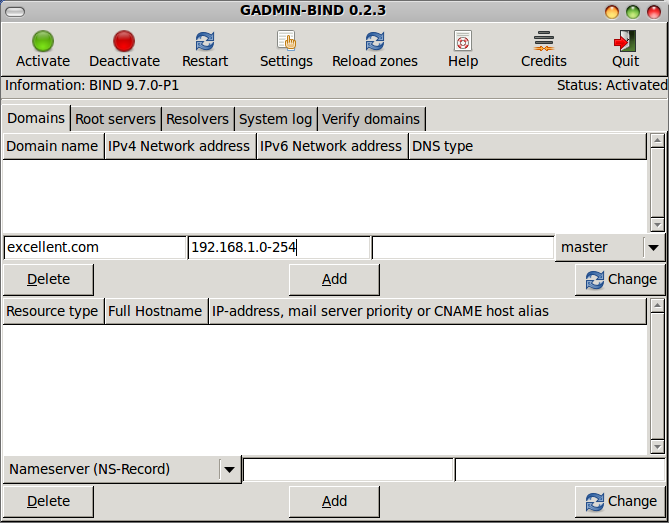669x523 pixels.
Task: Sort by the Domain name column header
Action: (x=53, y=146)
